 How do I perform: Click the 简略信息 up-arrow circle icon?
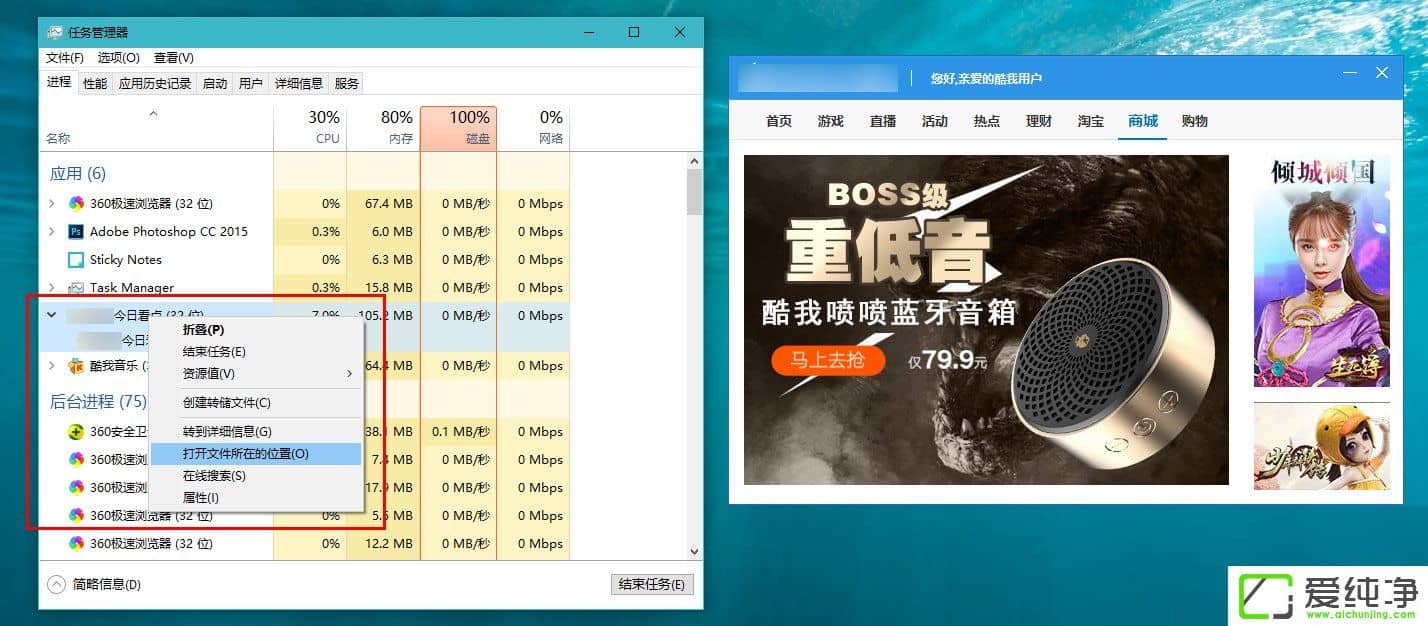56,584
